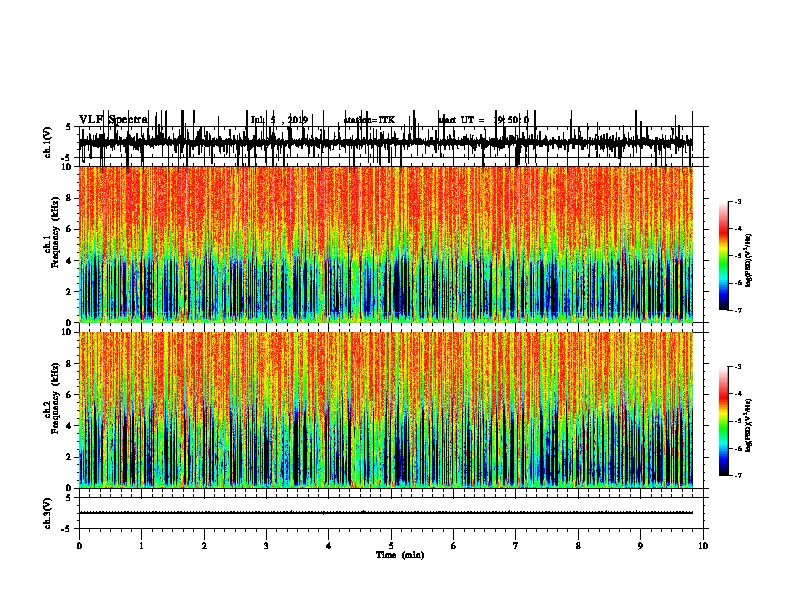Image resolution: width=792 pixels, height=612 pixels.
Task: Click time axis tick label "9"
Action: point(640,546)
